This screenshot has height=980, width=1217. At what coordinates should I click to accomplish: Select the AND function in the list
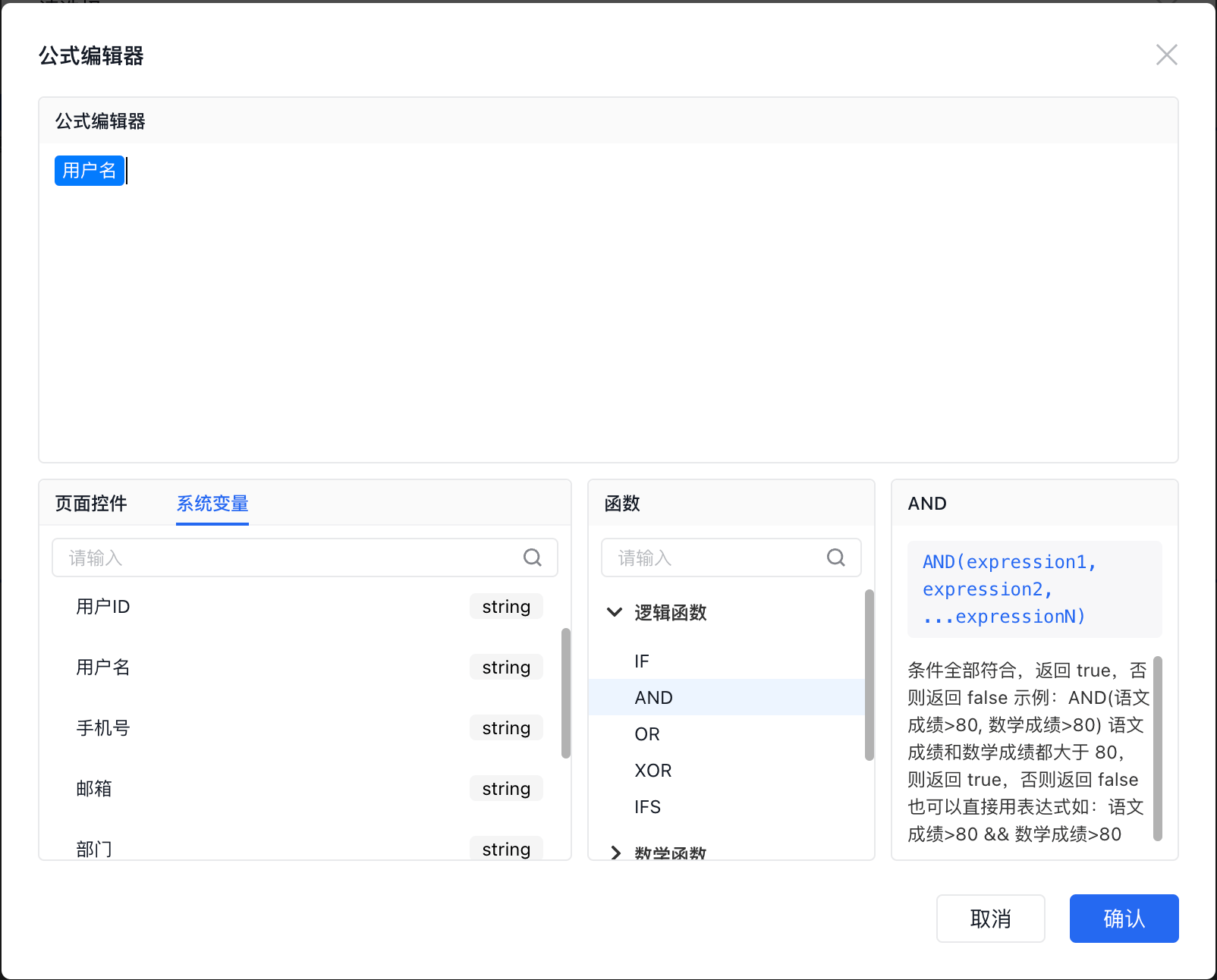pyautogui.click(x=727, y=697)
